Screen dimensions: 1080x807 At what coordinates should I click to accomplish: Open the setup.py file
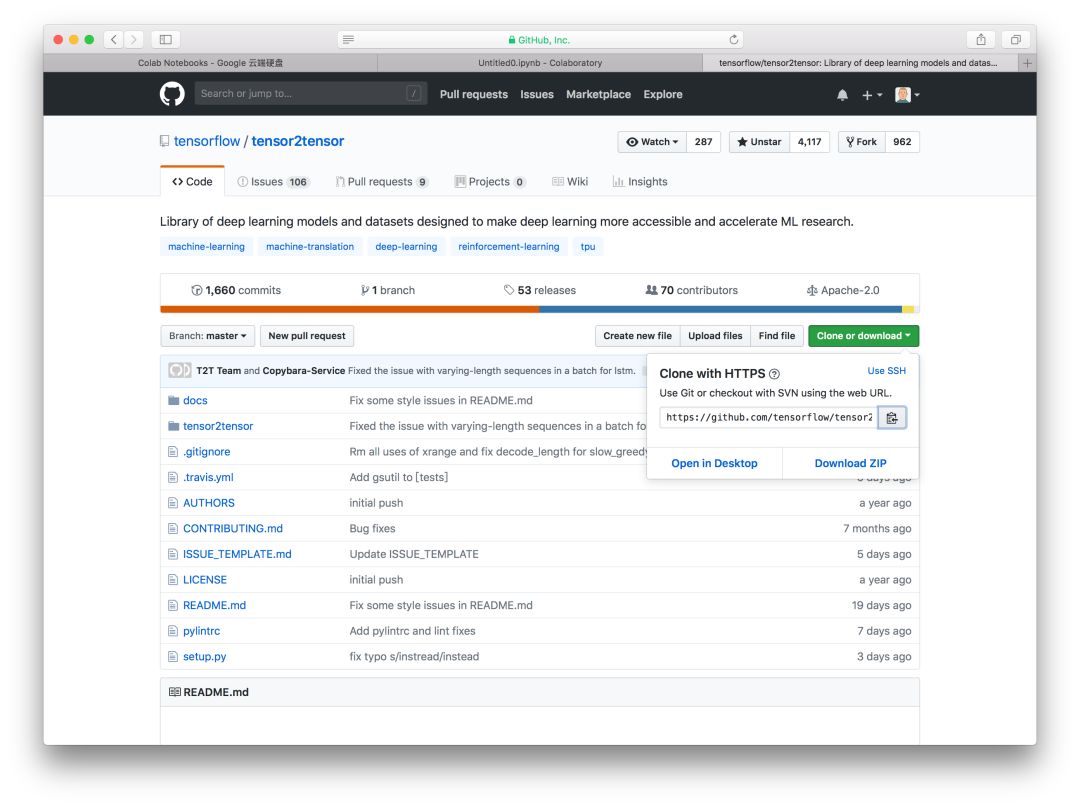click(205, 657)
